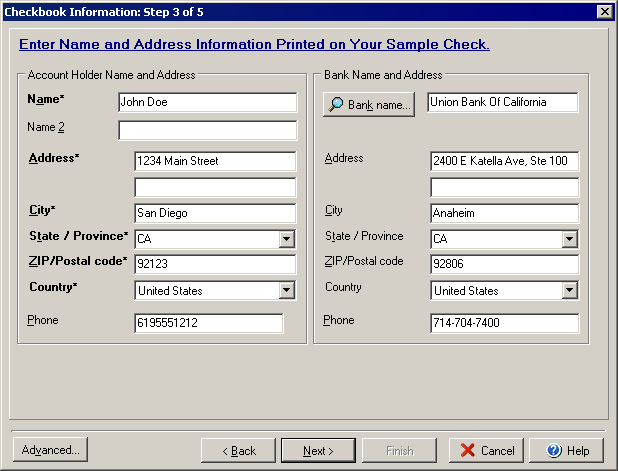
Task: Open the account holder State dropdown
Action: tap(287, 239)
